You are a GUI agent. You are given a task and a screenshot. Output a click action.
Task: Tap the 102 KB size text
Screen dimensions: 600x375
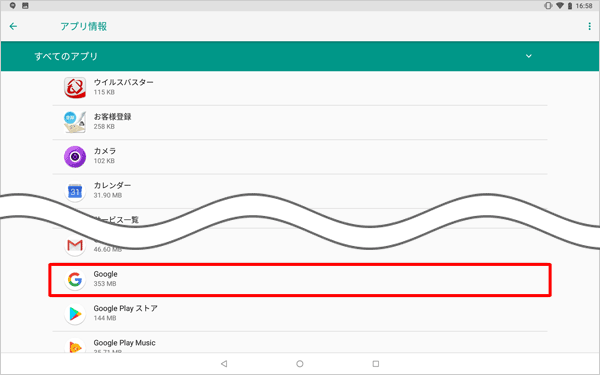tap(104, 161)
